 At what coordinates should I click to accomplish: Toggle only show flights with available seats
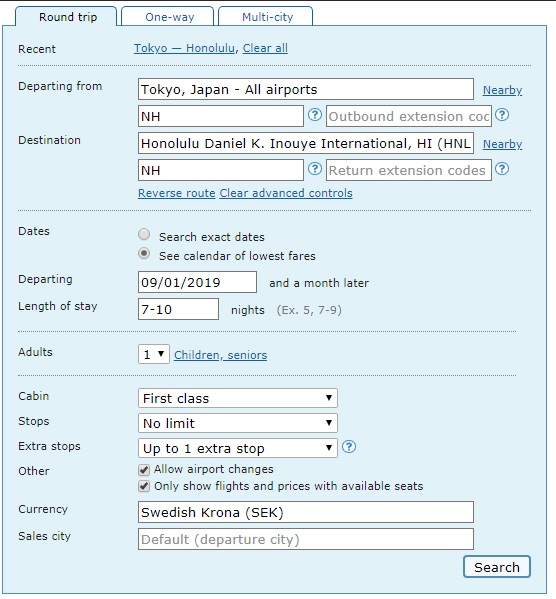click(144, 486)
